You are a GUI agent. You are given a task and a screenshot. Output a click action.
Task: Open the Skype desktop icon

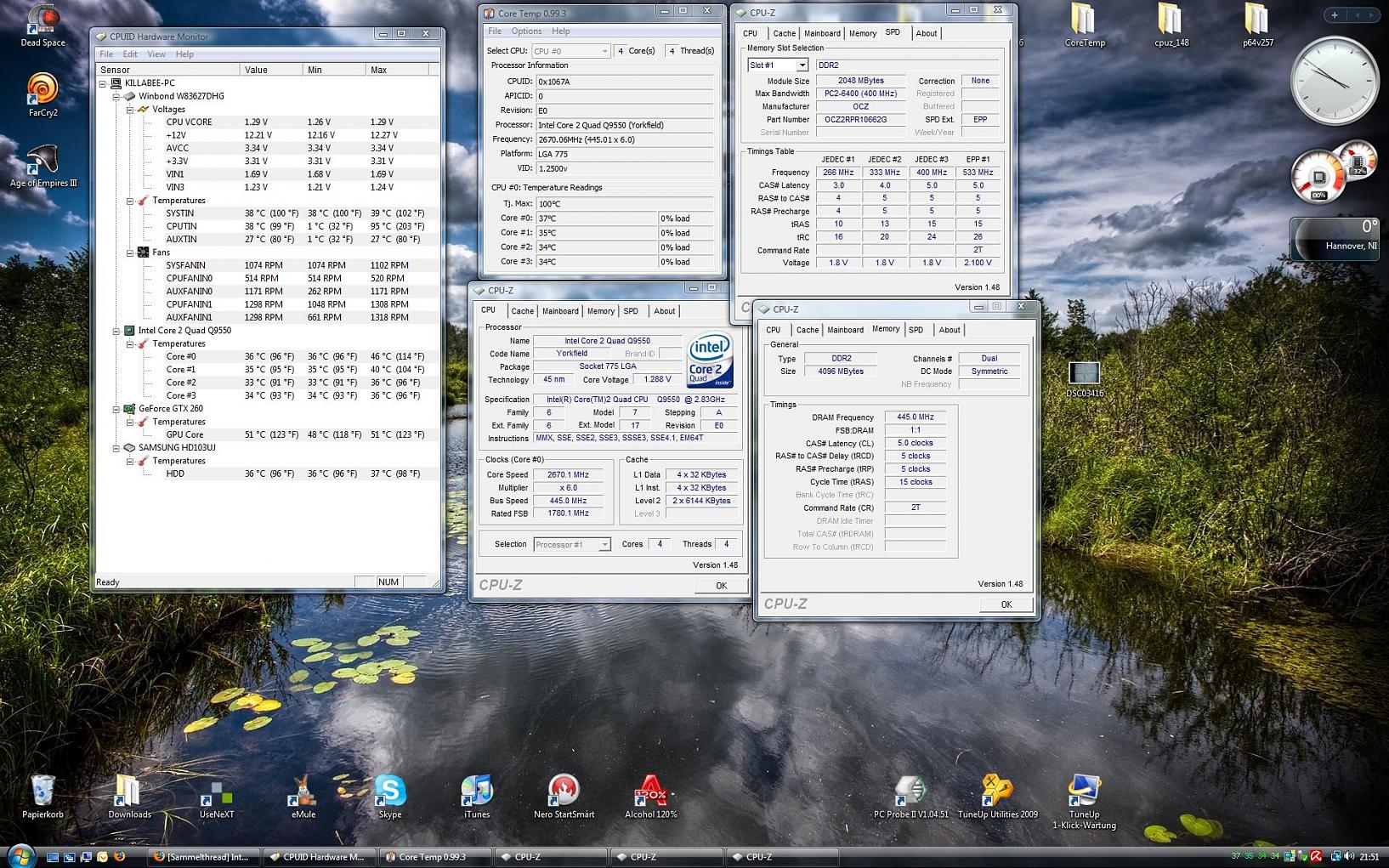pos(390,797)
